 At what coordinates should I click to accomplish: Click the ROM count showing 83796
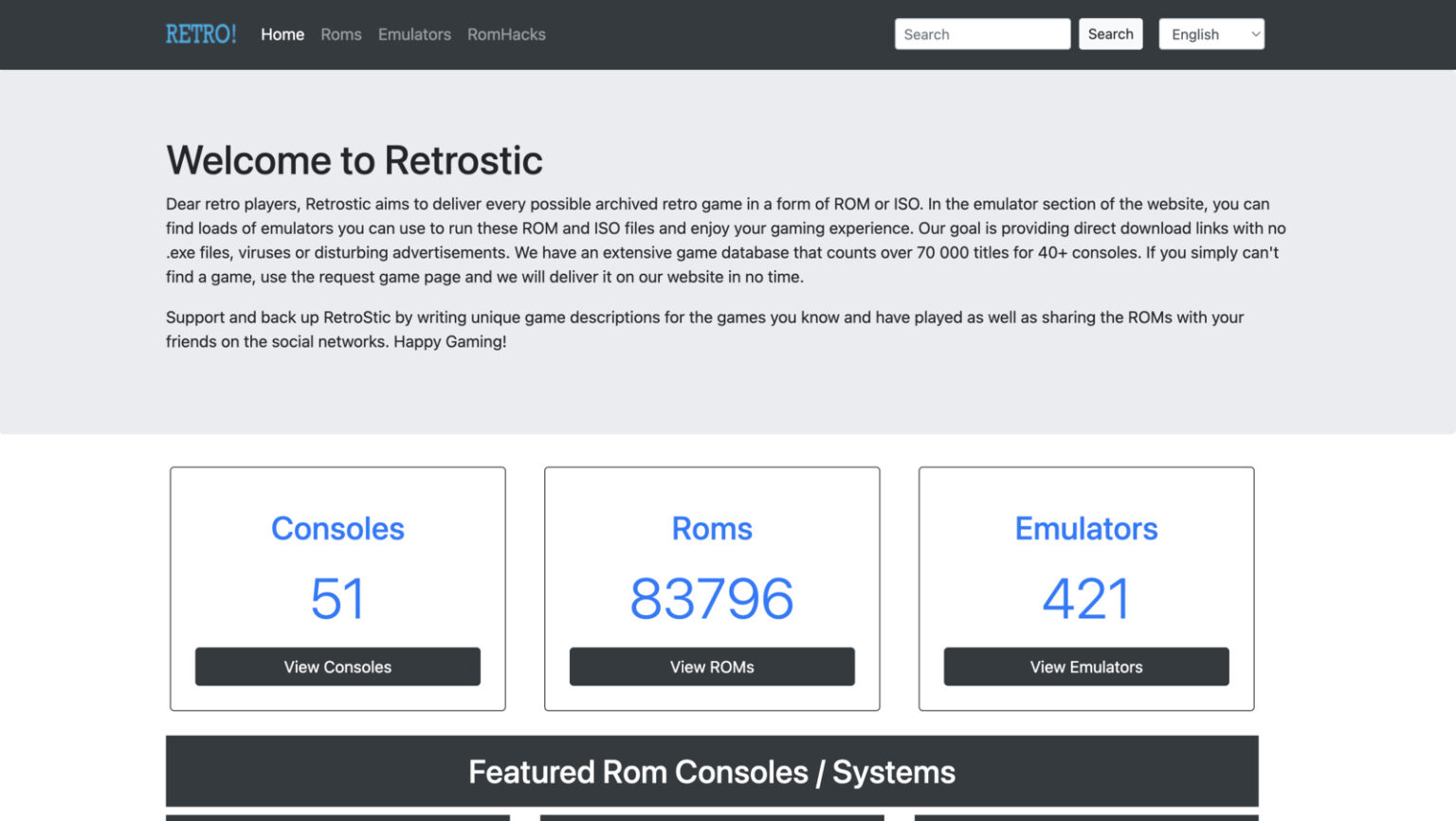pos(712,597)
